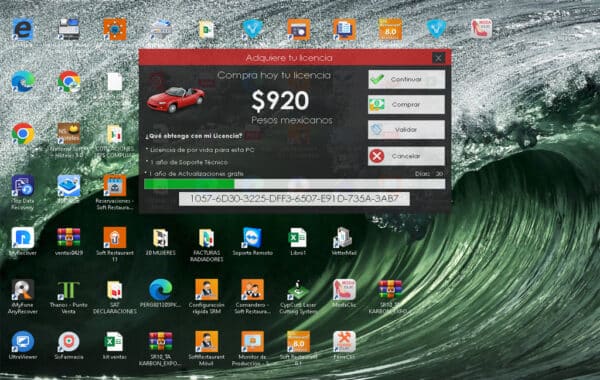The height and width of the screenshot is (380, 600).
Task: Click the Thanos - Punto Venta icon
Action: [68, 297]
